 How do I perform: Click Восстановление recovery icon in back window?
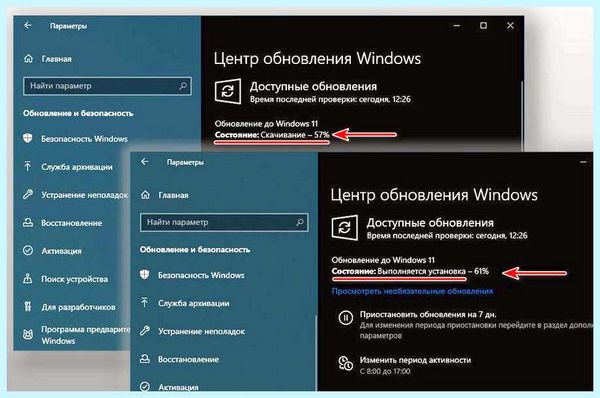(x=28, y=222)
